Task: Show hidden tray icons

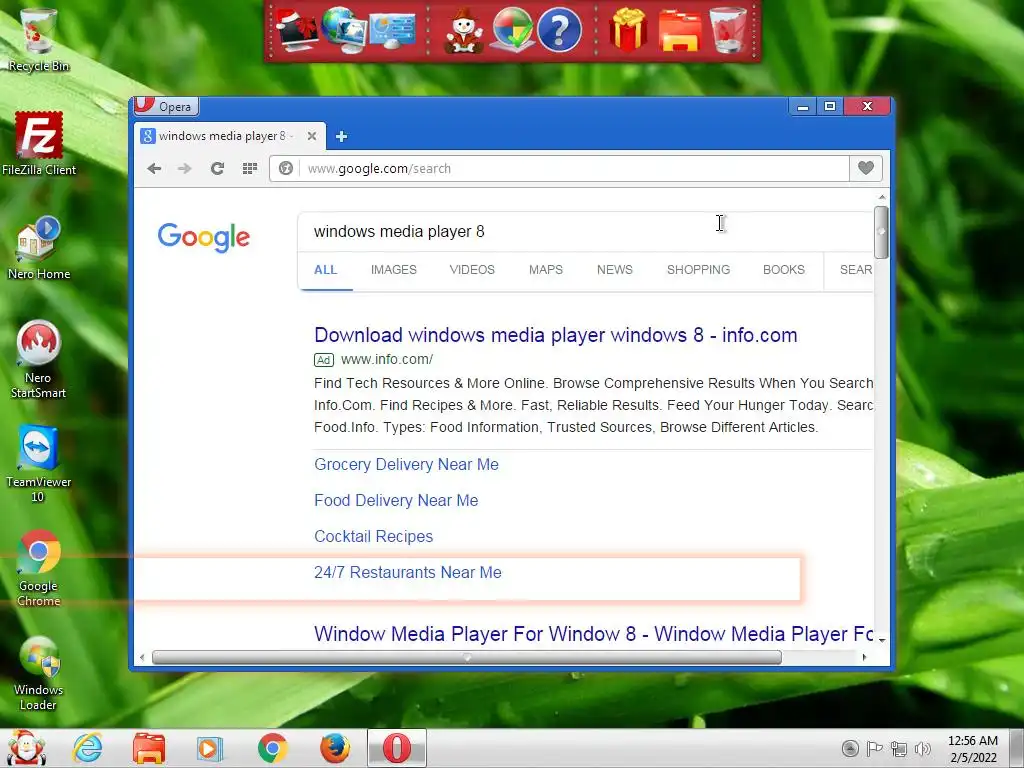Action: tap(850, 748)
